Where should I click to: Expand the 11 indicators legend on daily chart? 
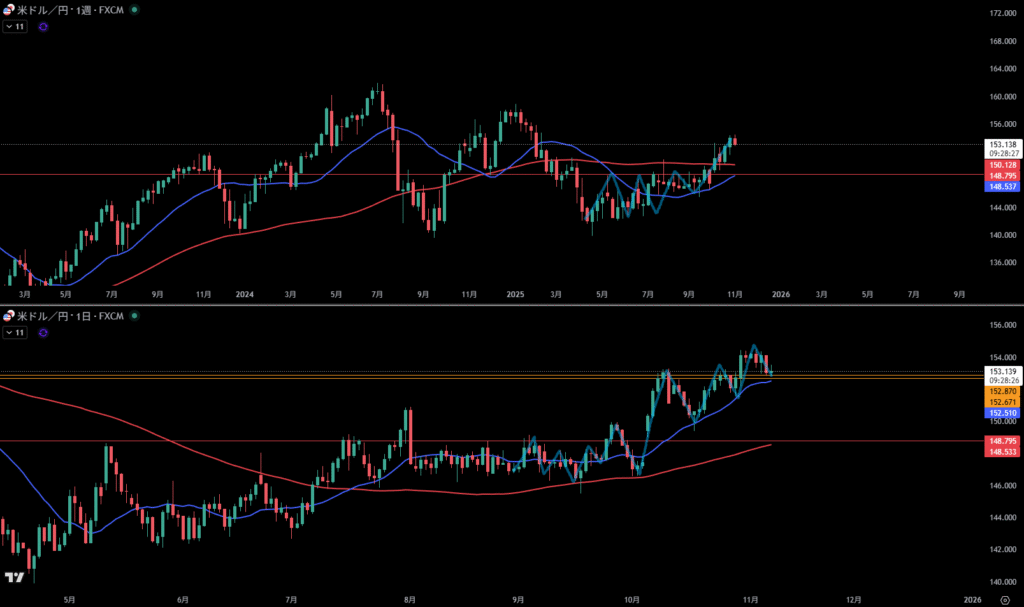pos(15,334)
